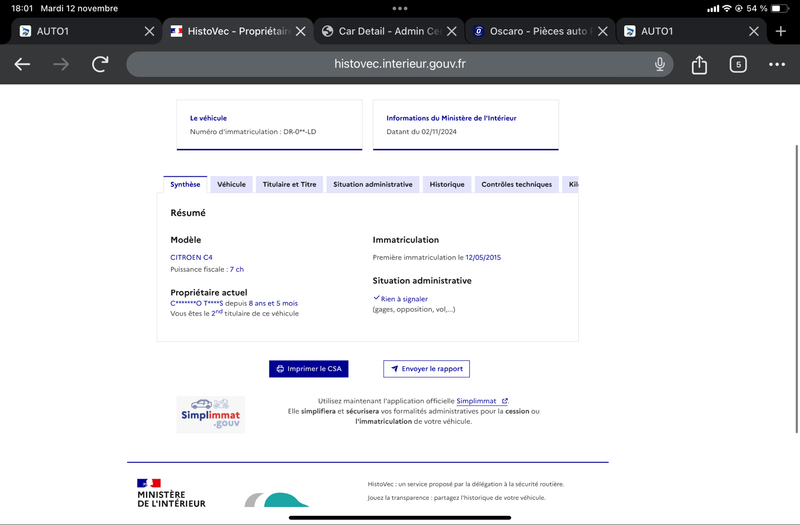This screenshot has width=800, height=525.
Task: Select the Synthèse tab
Action: click(x=185, y=184)
